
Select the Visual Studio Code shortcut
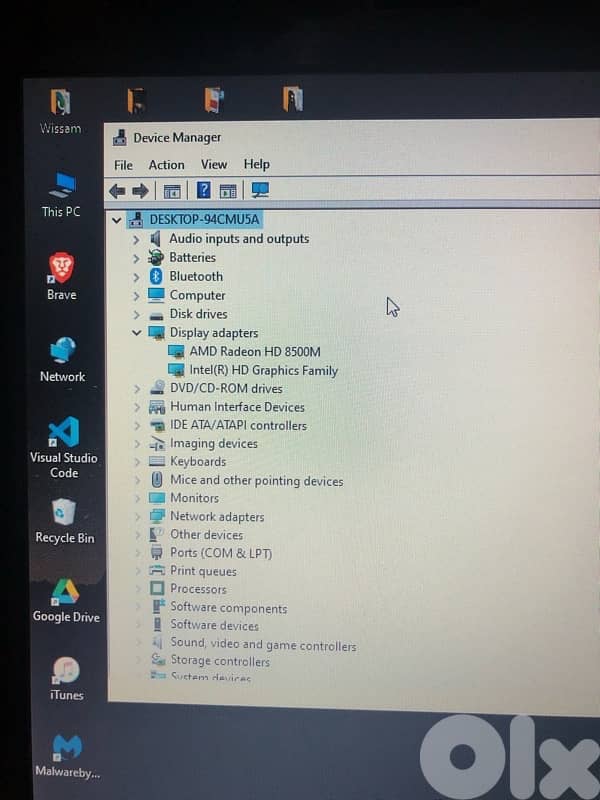[x=64, y=447]
